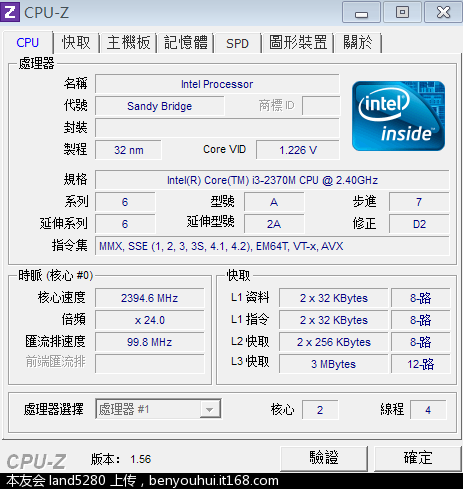Viewport: 463px width, 489px height.
Task: Click the L1 資料 8-路 value
Action: (x=420, y=298)
